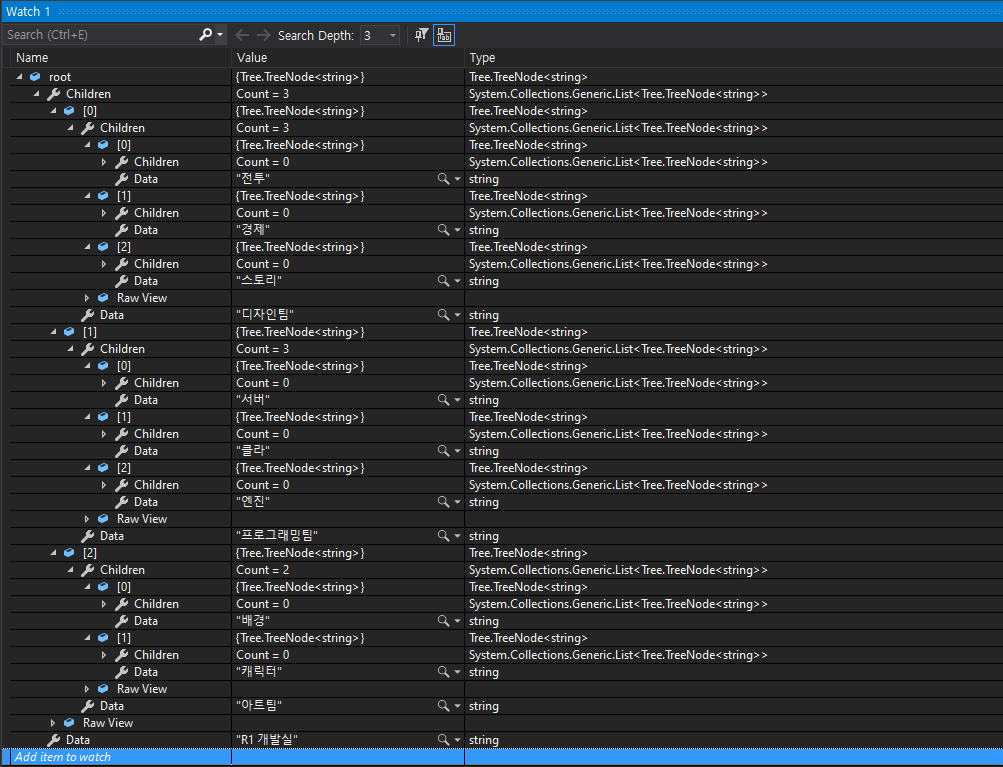Collapse the root node
Screen dimensions: 1003x767
pos(20,77)
